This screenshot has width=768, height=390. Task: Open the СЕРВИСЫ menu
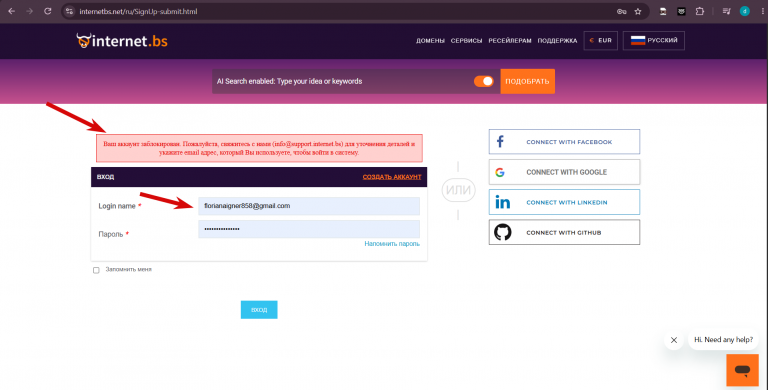click(x=466, y=41)
